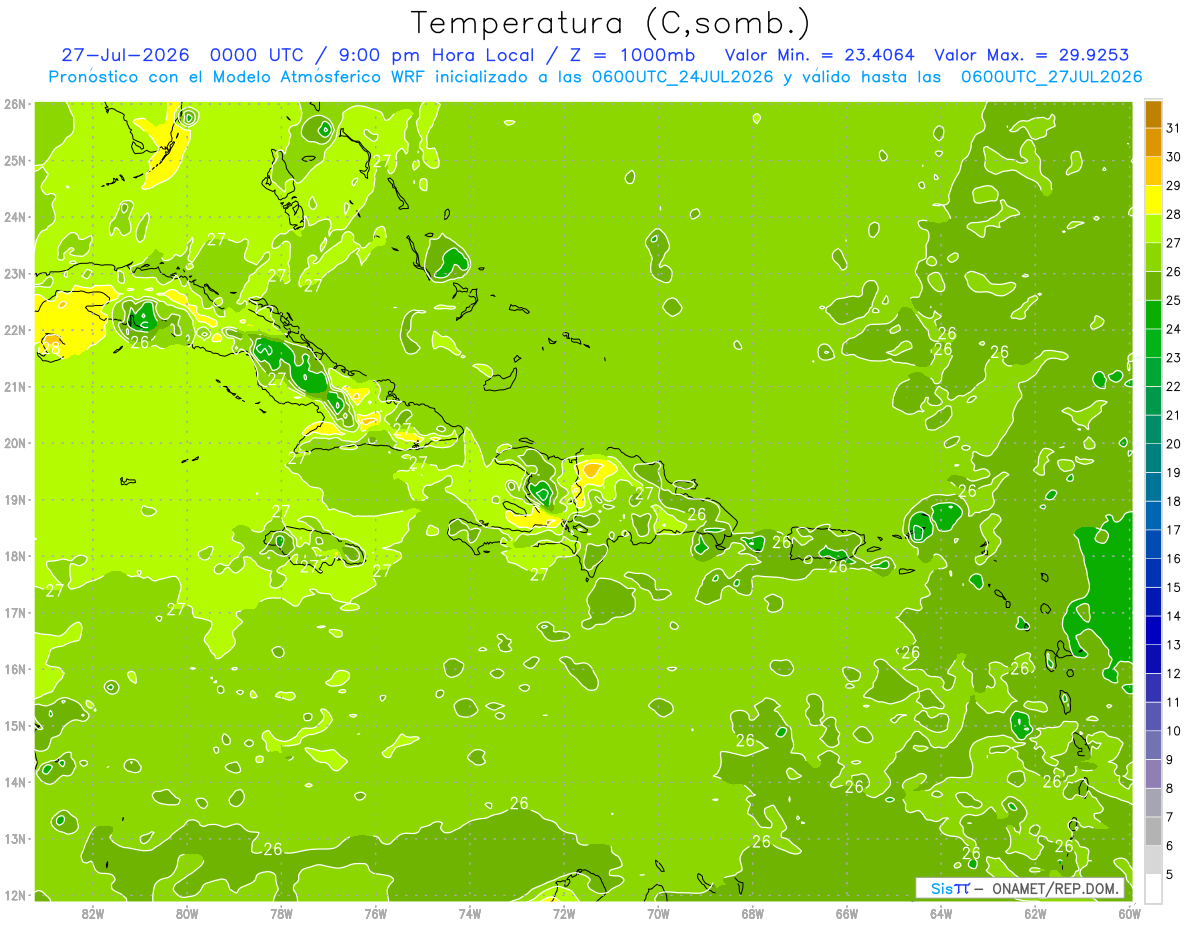The image size is (1200, 927).
Task: Click the "17N" latitude axis label
Action: coord(15,613)
